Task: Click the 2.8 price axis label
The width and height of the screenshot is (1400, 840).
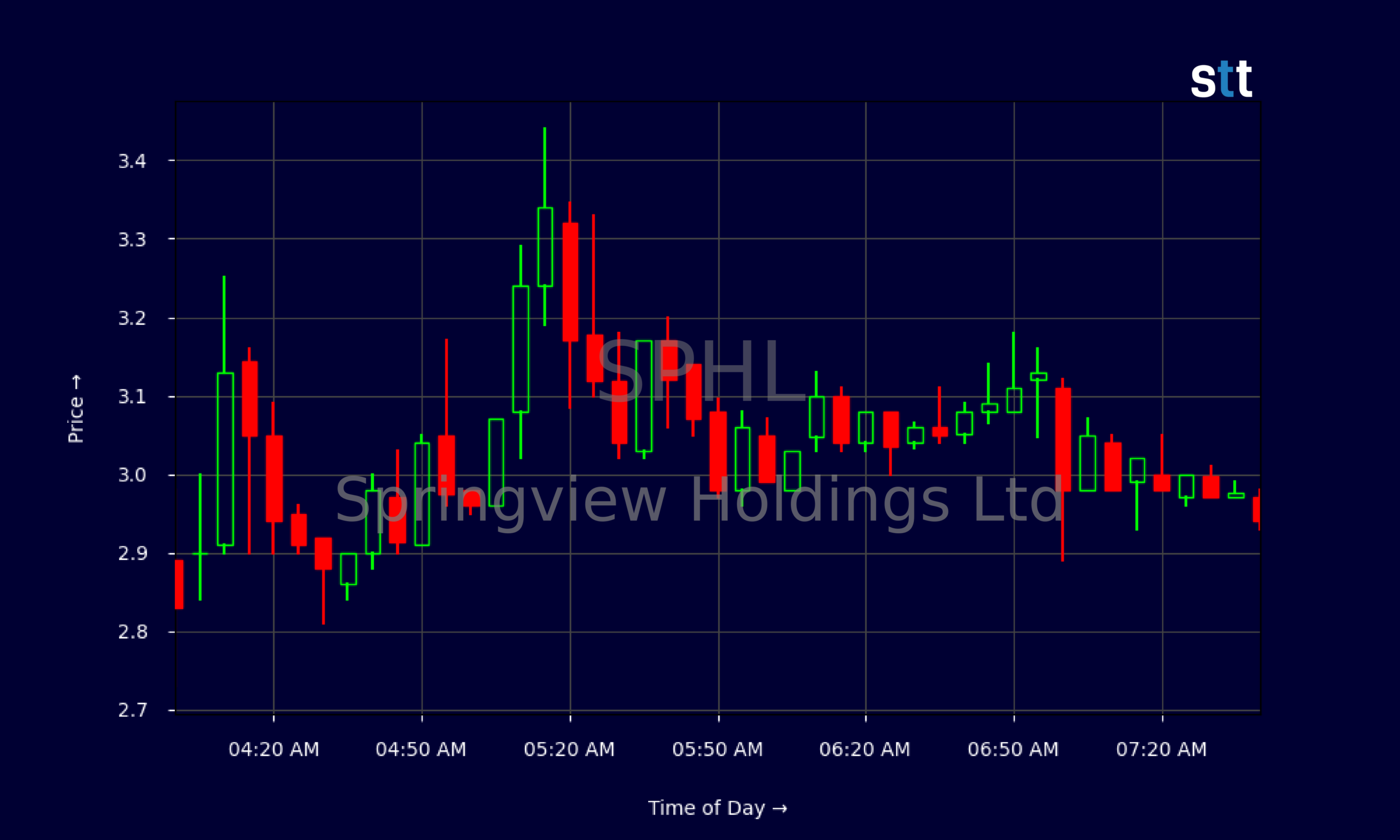Action: [132, 632]
